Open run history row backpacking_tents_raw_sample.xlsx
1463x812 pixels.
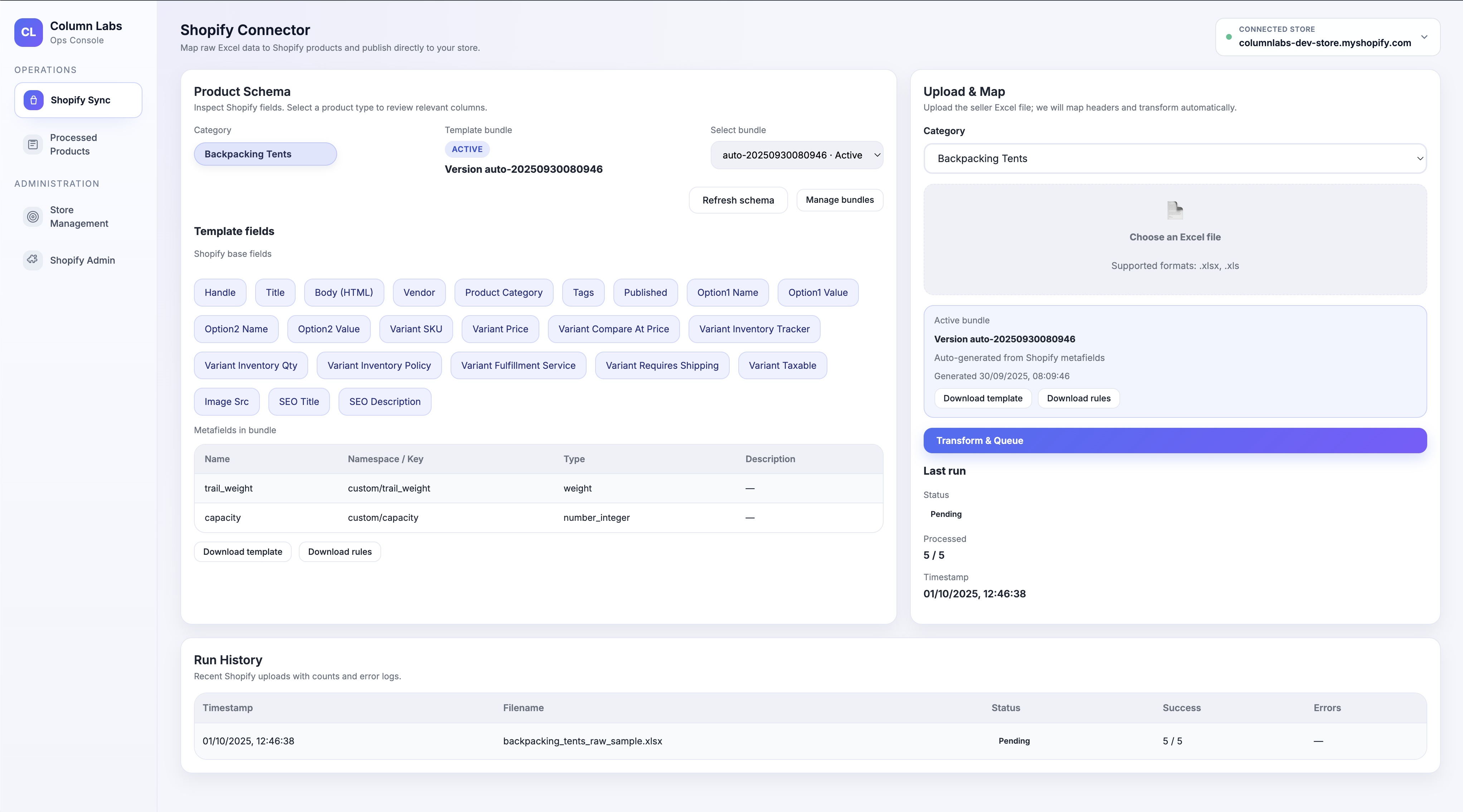[x=583, y=741]
